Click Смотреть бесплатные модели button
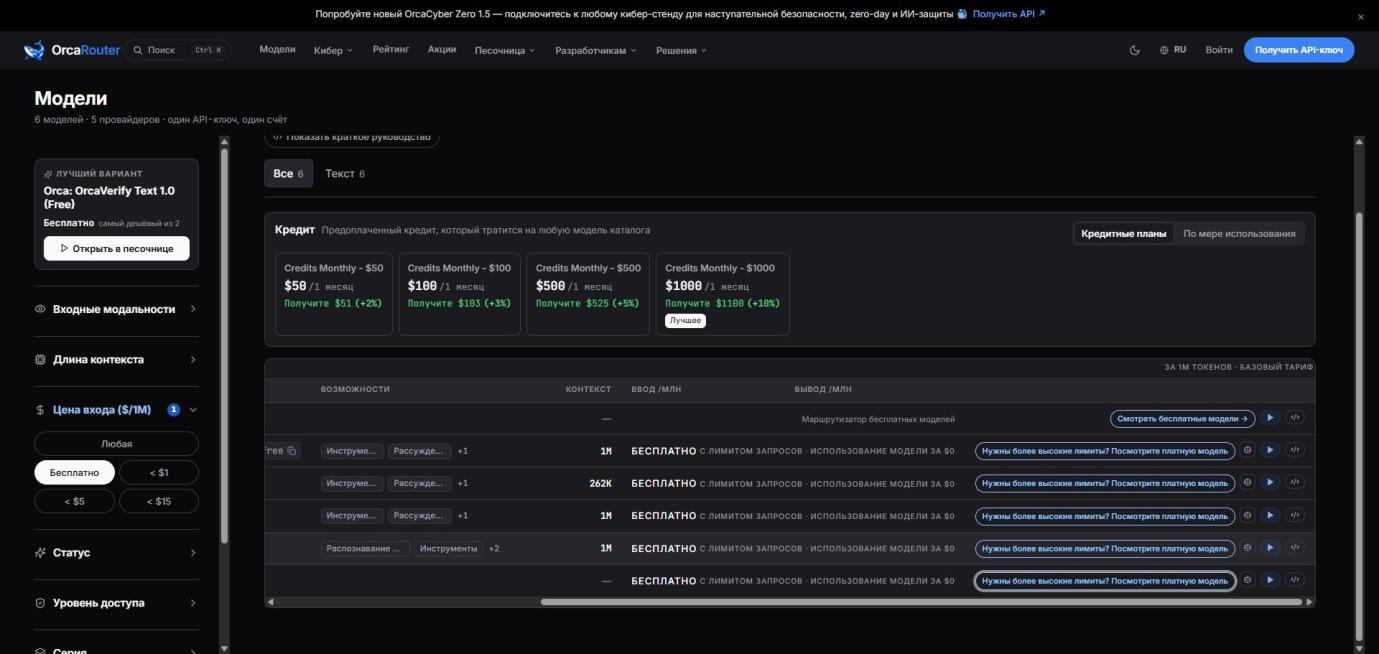 1182,419
